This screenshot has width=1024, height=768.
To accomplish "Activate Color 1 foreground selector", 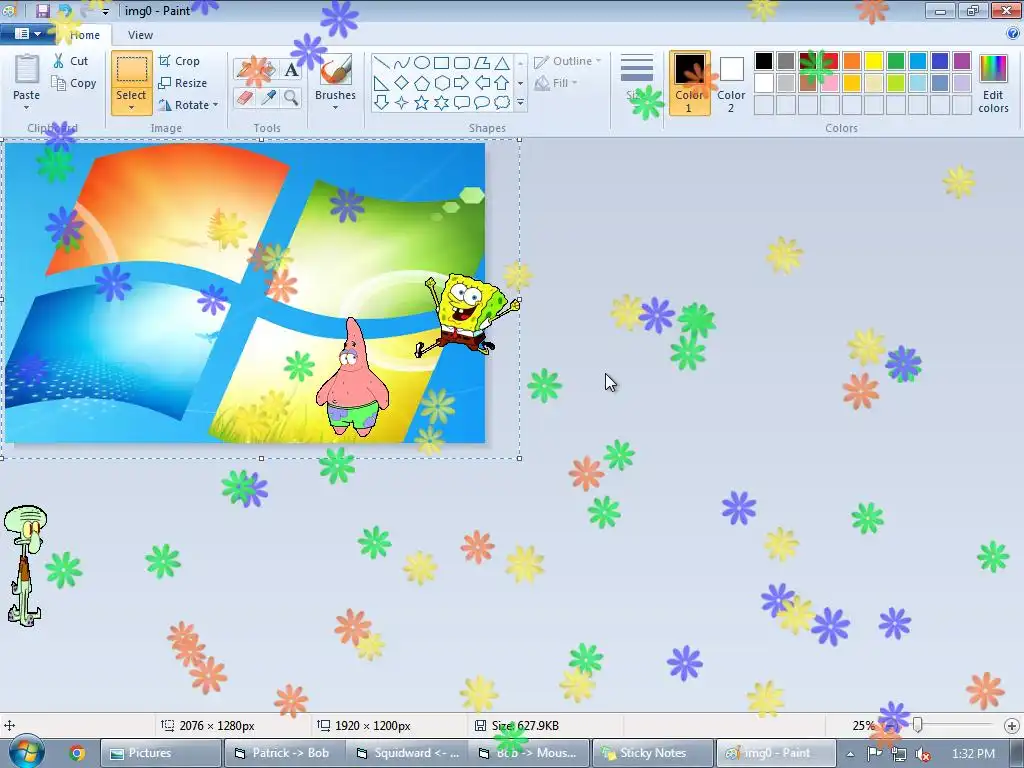I will click(689, 83).
